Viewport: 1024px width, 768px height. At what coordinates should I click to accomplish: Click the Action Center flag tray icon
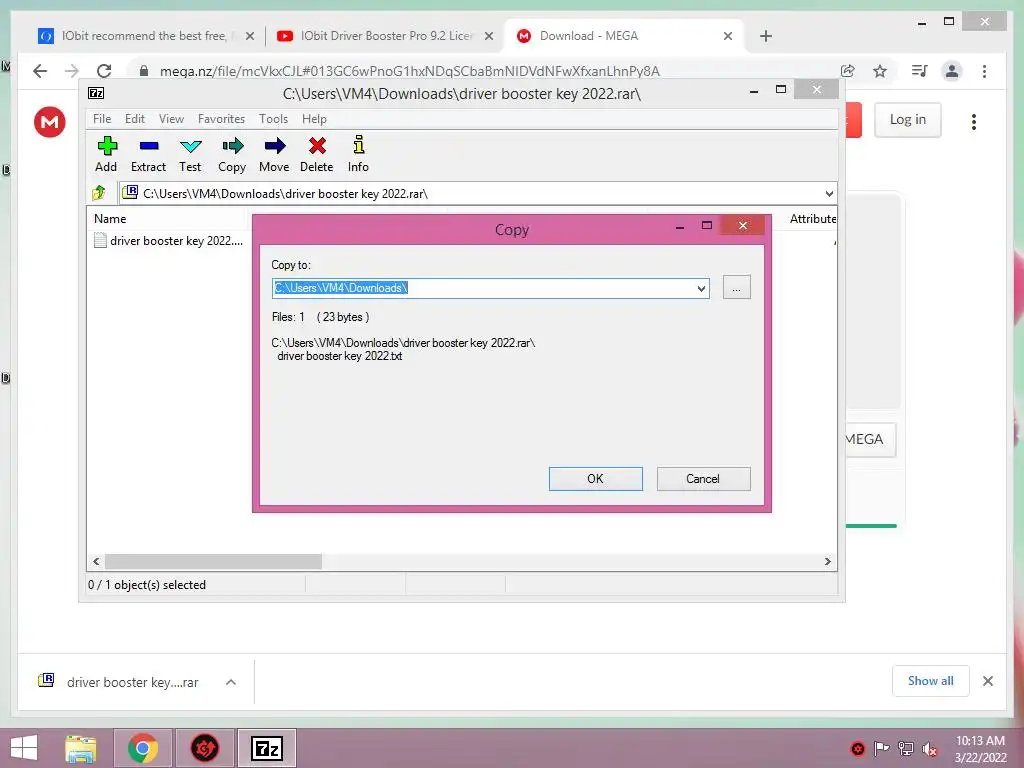click(x=881, y=749)
